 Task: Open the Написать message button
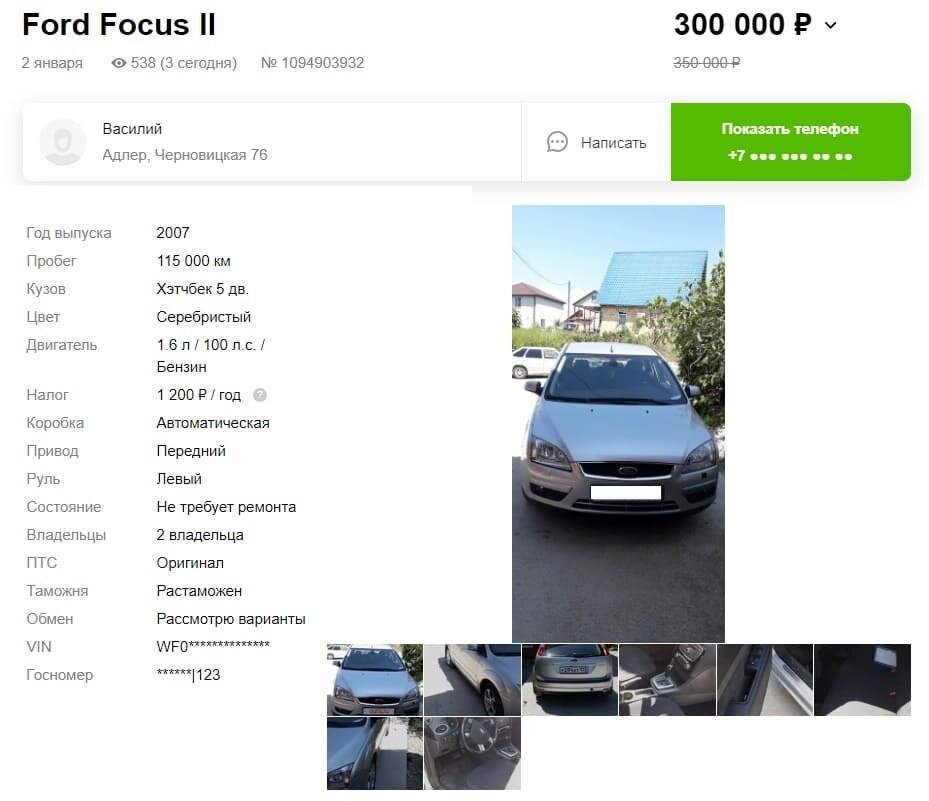(596, 142)
